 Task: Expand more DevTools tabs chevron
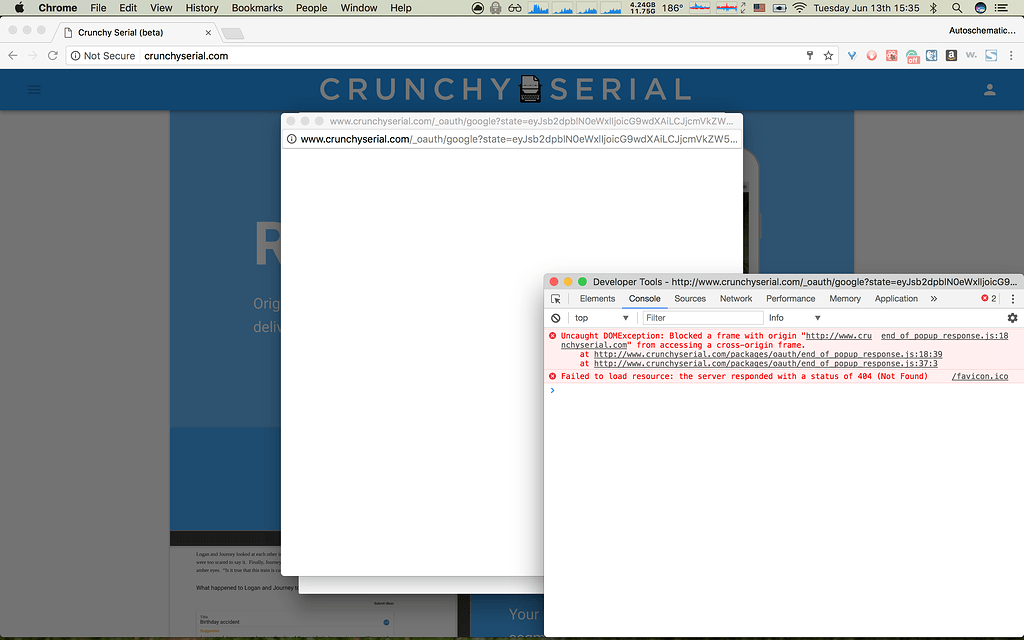[934, 298]
